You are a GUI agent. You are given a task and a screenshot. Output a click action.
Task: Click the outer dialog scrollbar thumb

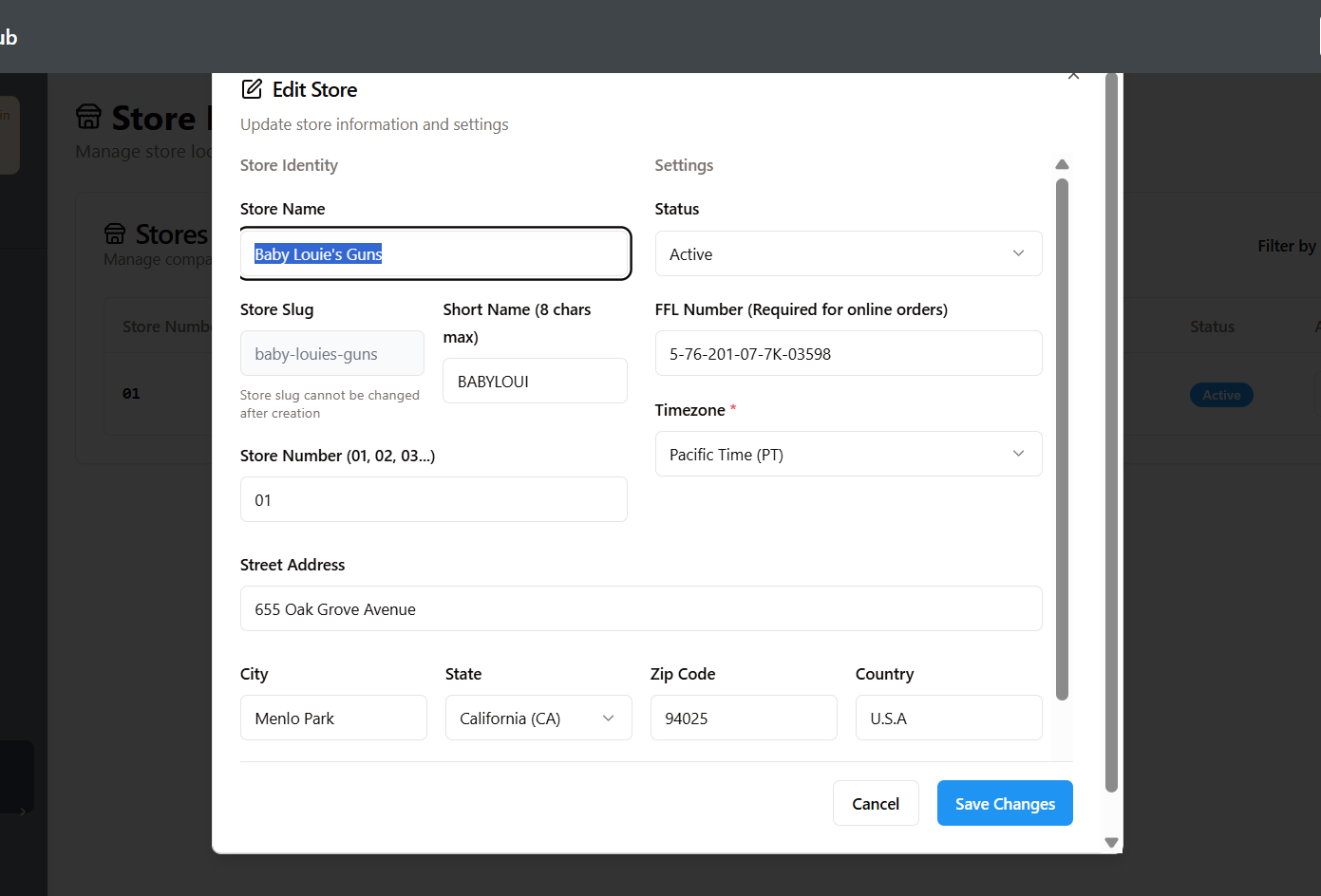(1111, 433)
